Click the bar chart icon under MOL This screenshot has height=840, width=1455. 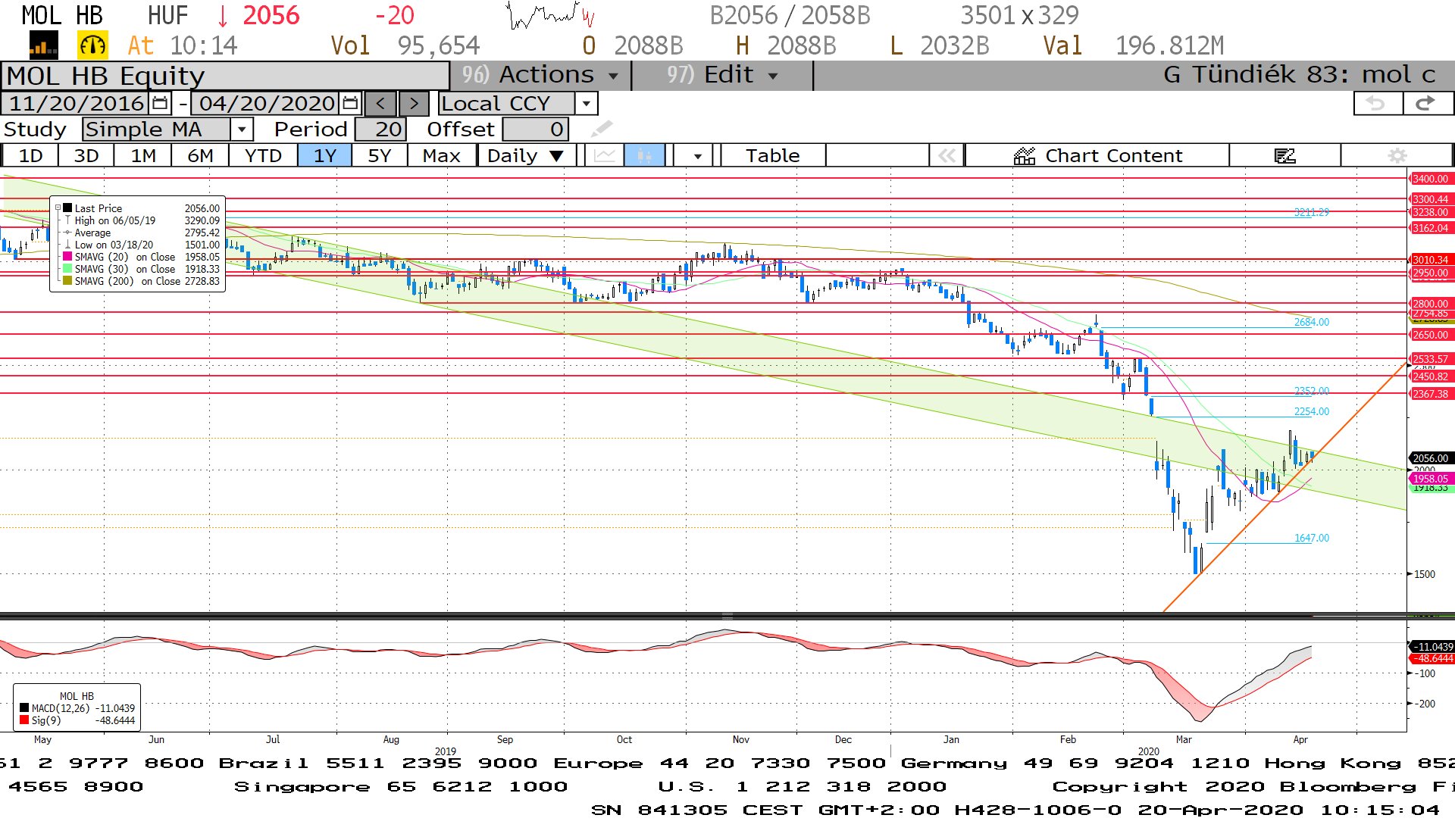[x=43, y=46]
